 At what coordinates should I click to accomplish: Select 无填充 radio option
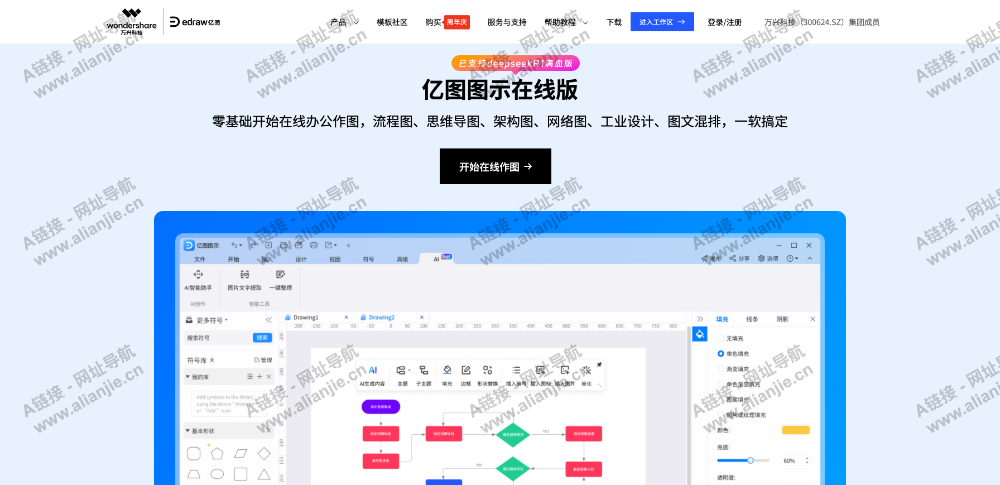(x=721, y=338)
